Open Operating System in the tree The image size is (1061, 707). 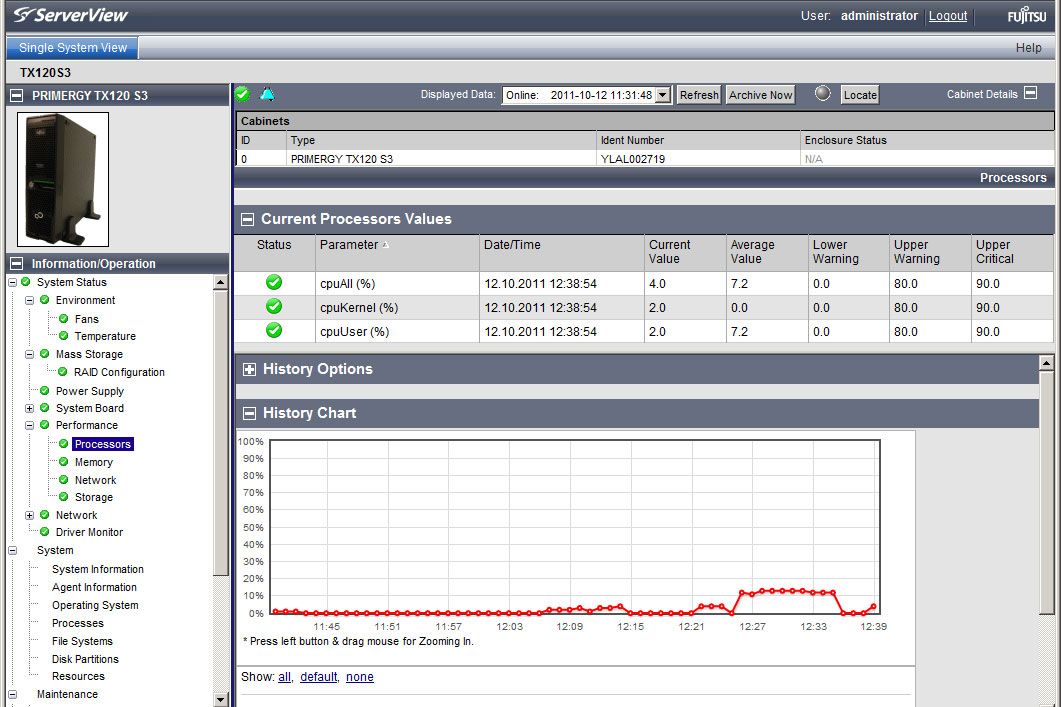tap(95, 605)
